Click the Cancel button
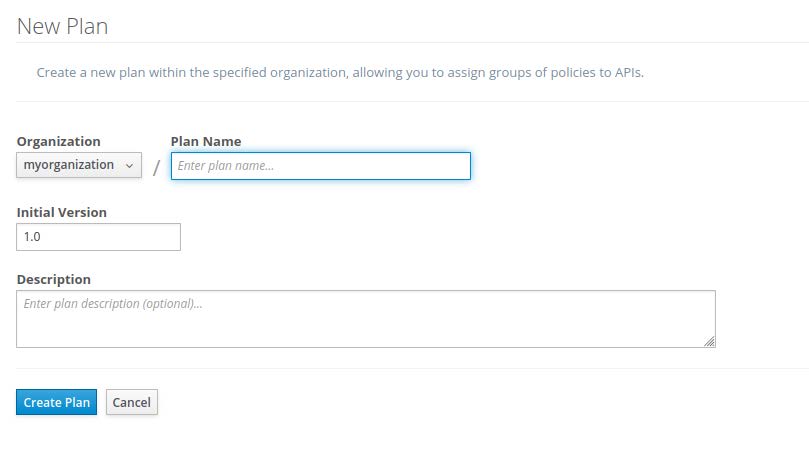Screen dimensions: 809x465 [131, 402]
